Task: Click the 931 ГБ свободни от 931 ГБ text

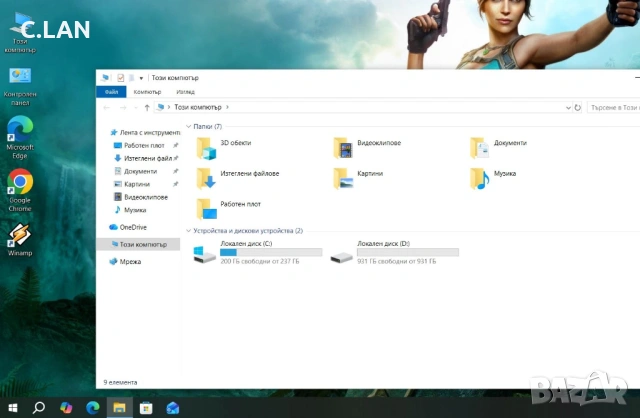Action: pyautogui.click(x=396, y=261)
